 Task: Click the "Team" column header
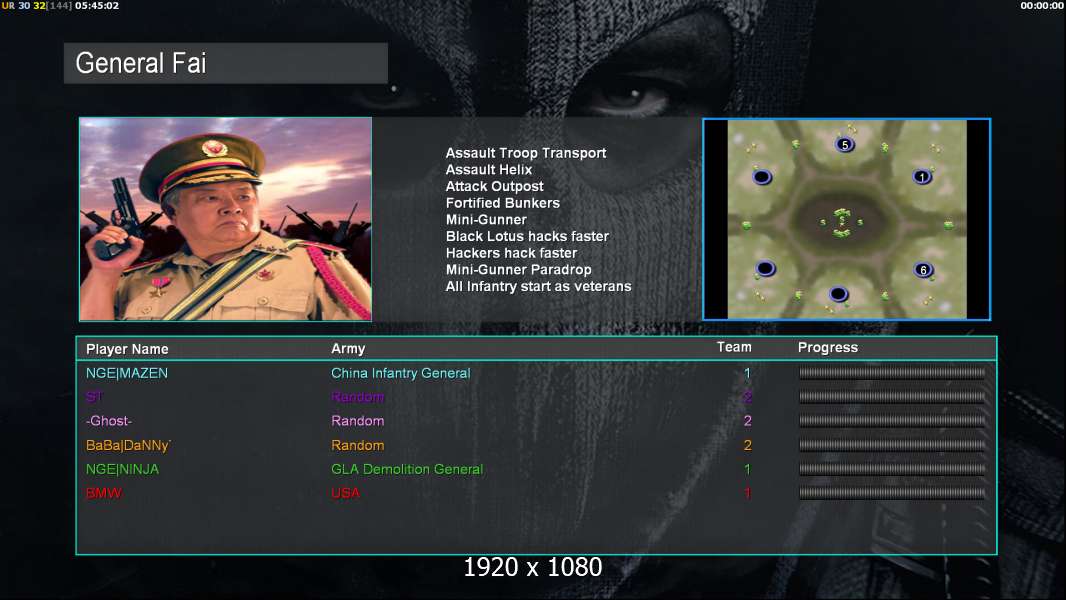(734, 347)
